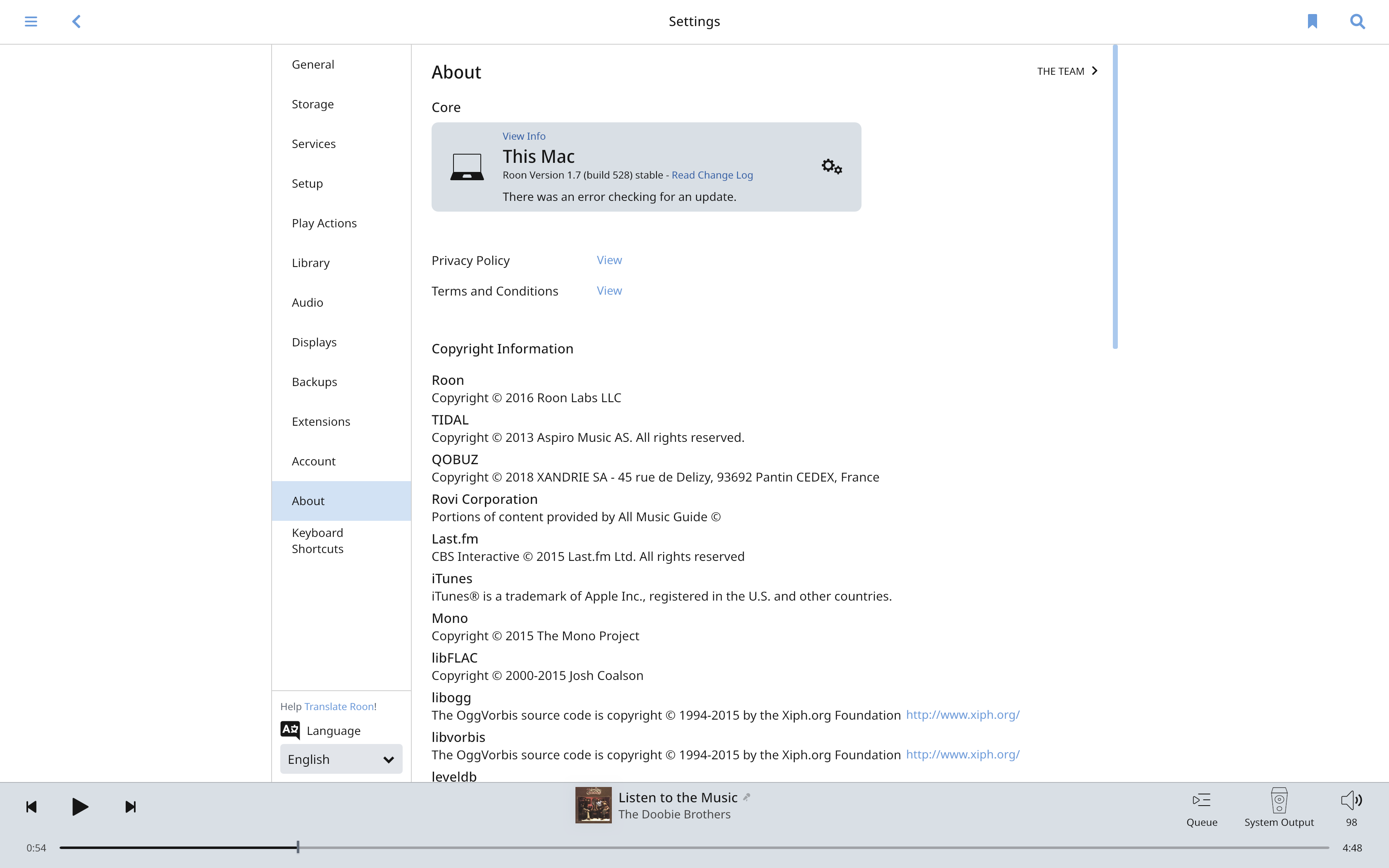Open Services settings tab
Screen dimensions: 1389x868
(x=341, y=143)
